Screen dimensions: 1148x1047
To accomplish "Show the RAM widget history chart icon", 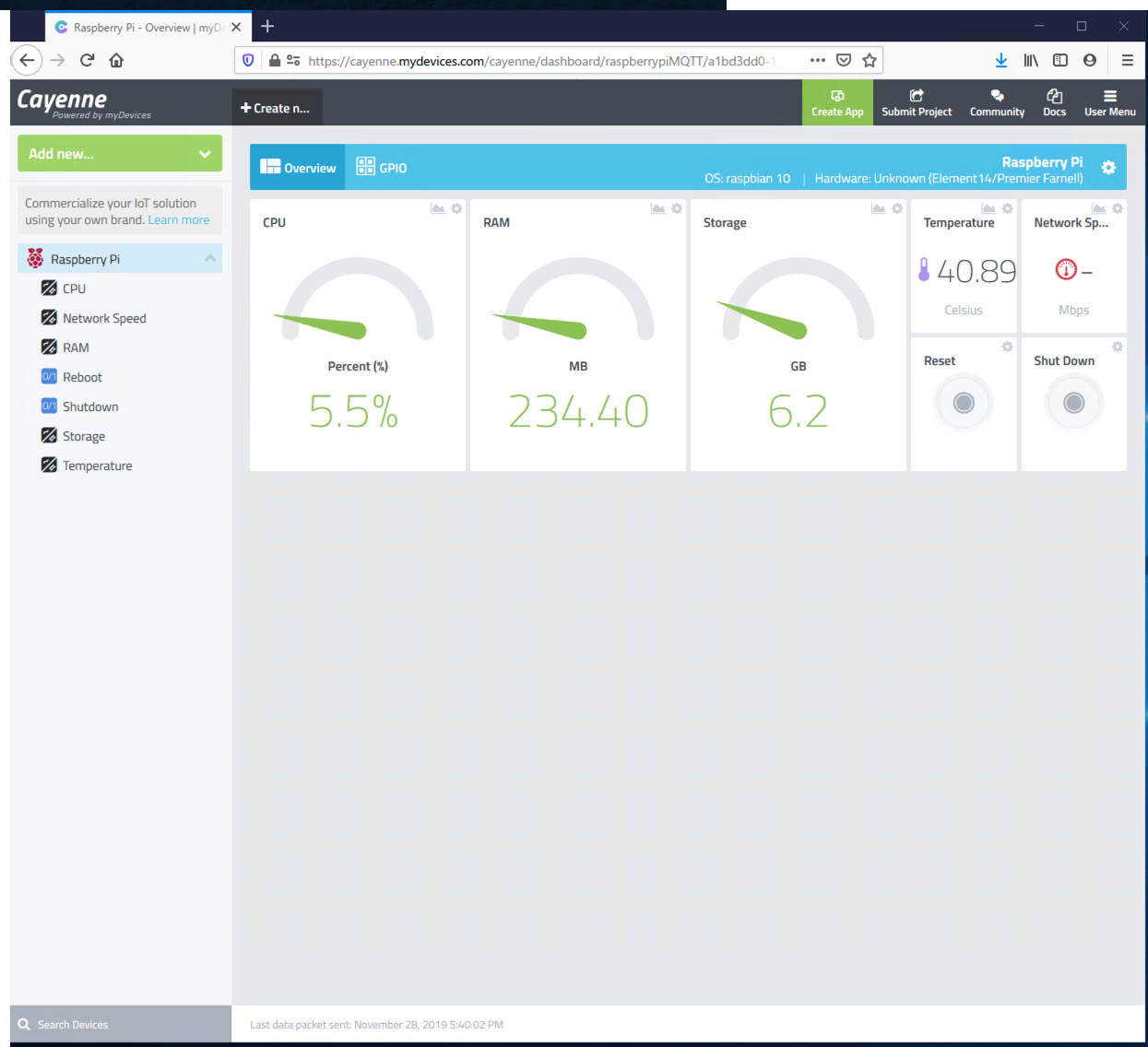I will coord(657,208).
